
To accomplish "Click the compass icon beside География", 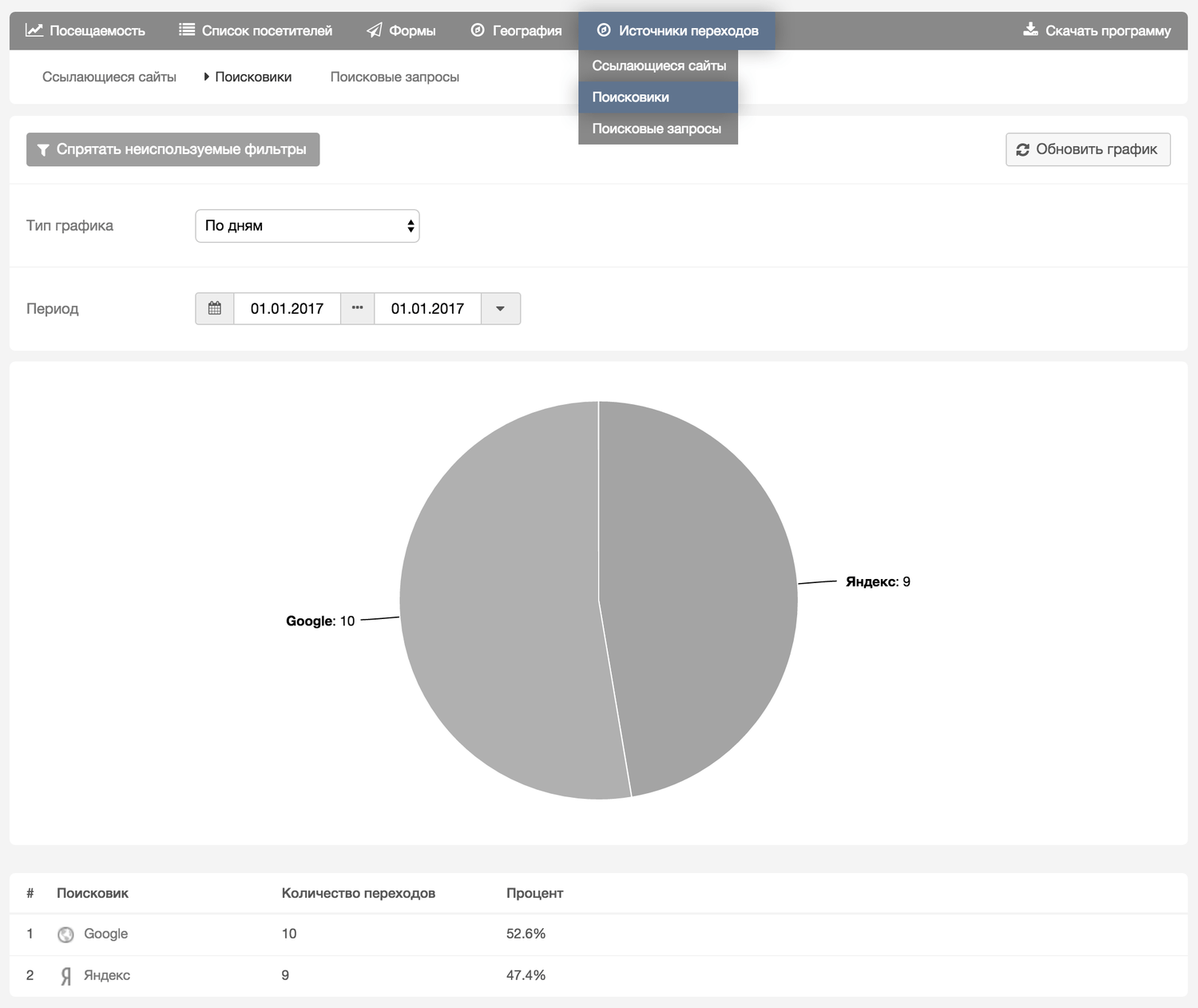I will pyautogui.click(x=478, y=30).
